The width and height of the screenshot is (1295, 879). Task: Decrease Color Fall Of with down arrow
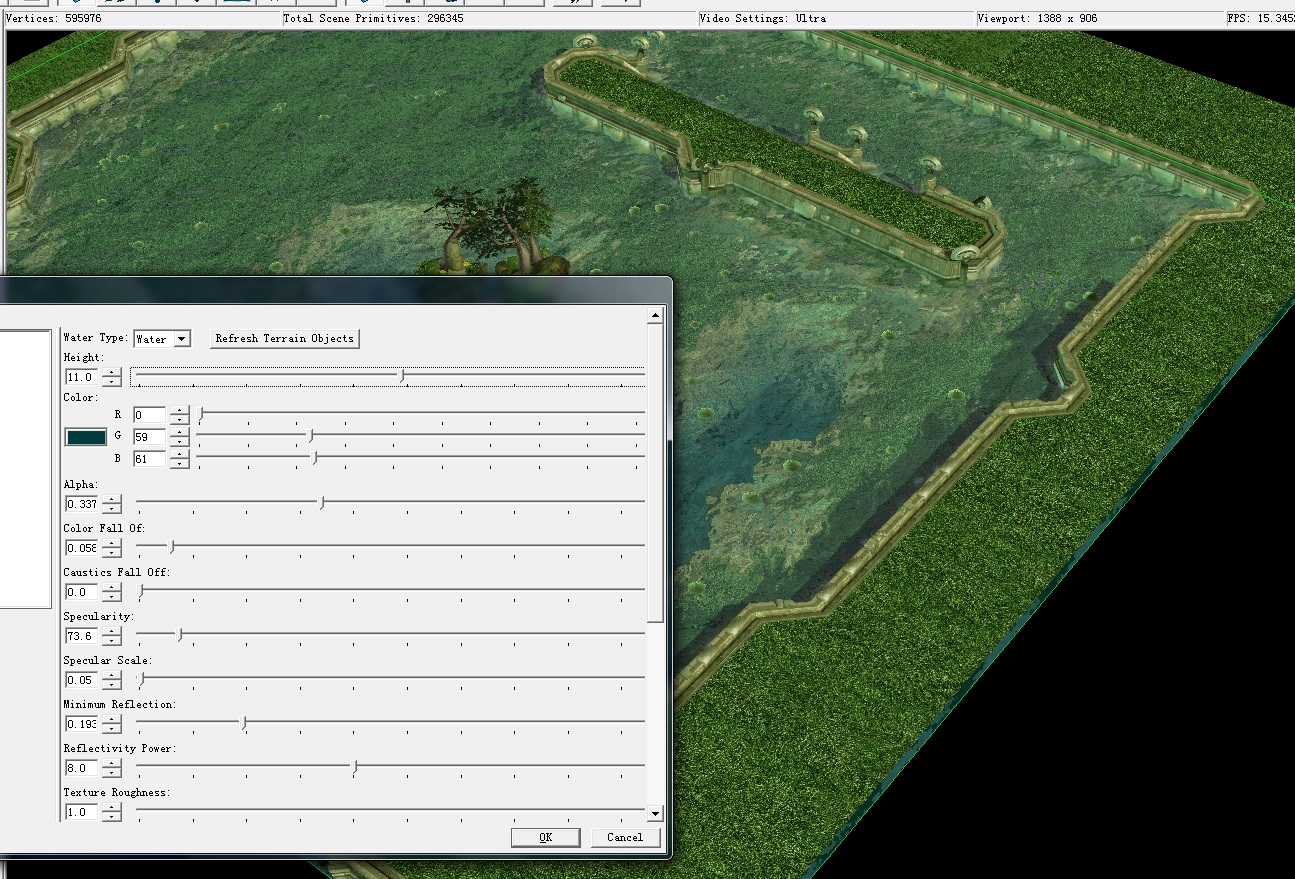(112, 553)
